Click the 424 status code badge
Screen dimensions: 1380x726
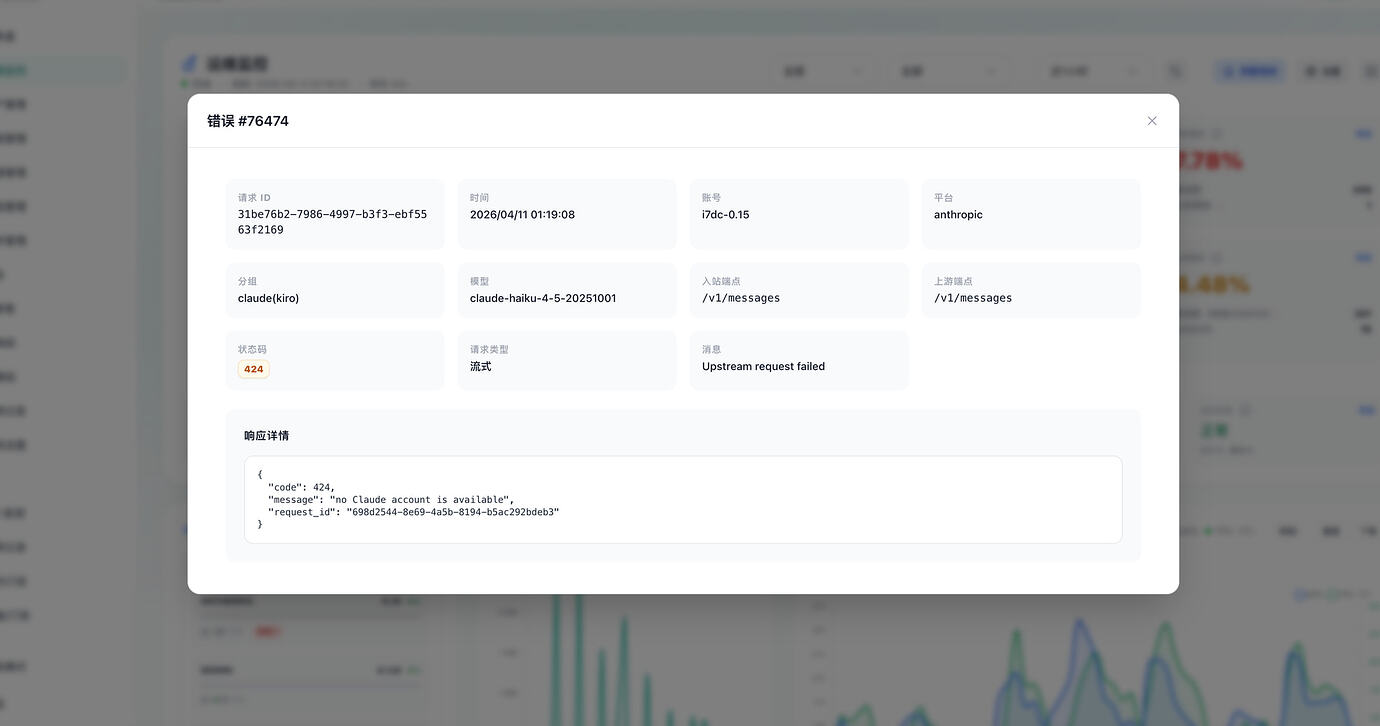pyautogui.click(x=254, y=369)
